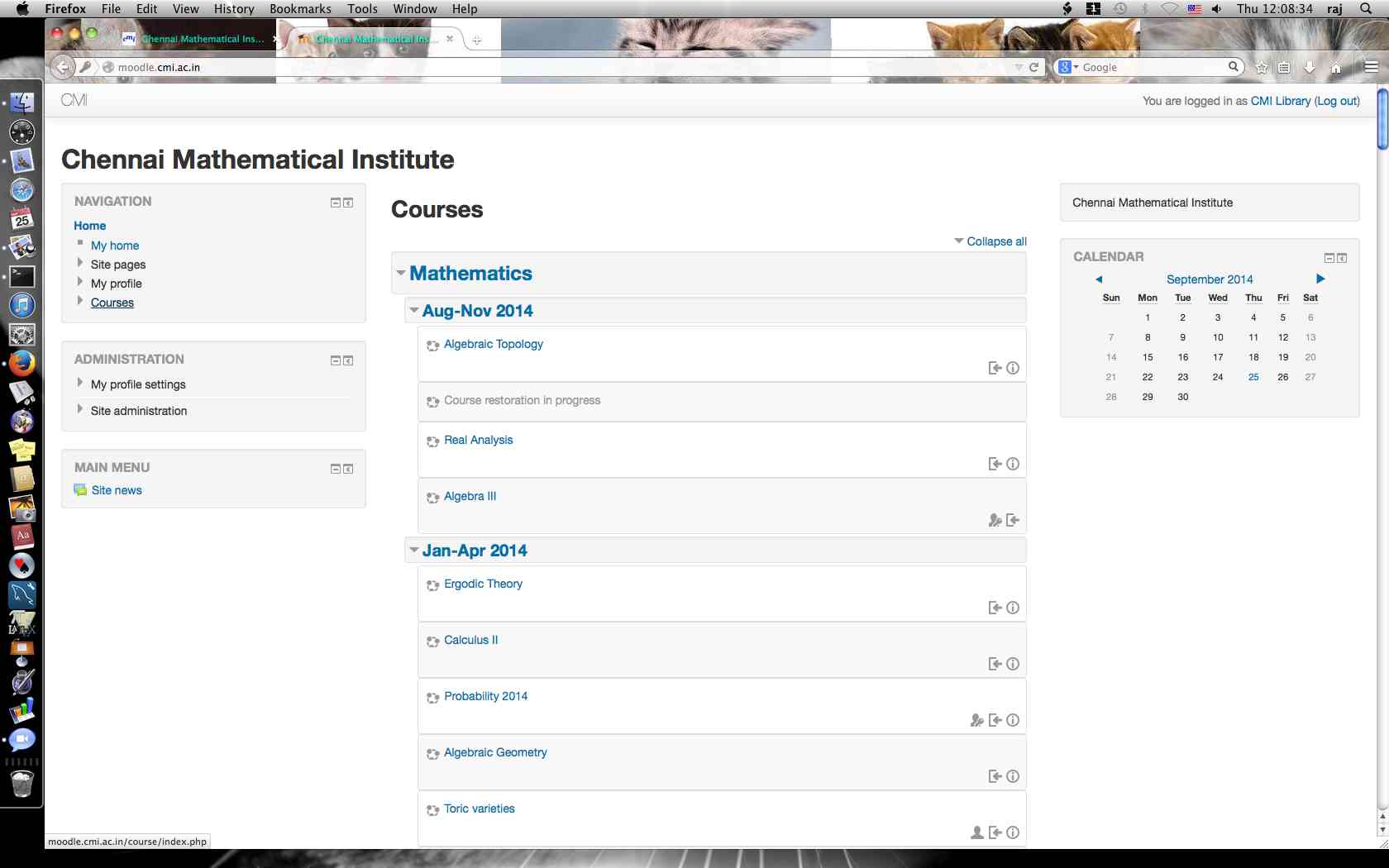Click enrolment key icon for Probability 2014
Screen dimensions: 1389x868
pyautogui.click(x=977, y=720)
